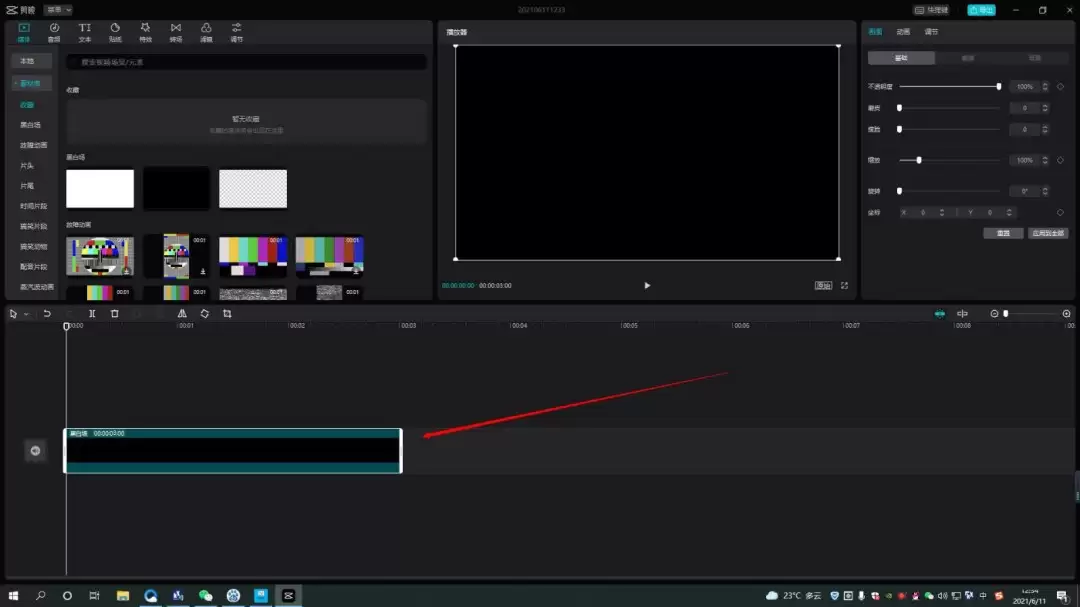Click the opacity (不透明度) slider handle
The width and height of the screenshot is (1080, 607).
pyautogui.click(x=998, y=87)
